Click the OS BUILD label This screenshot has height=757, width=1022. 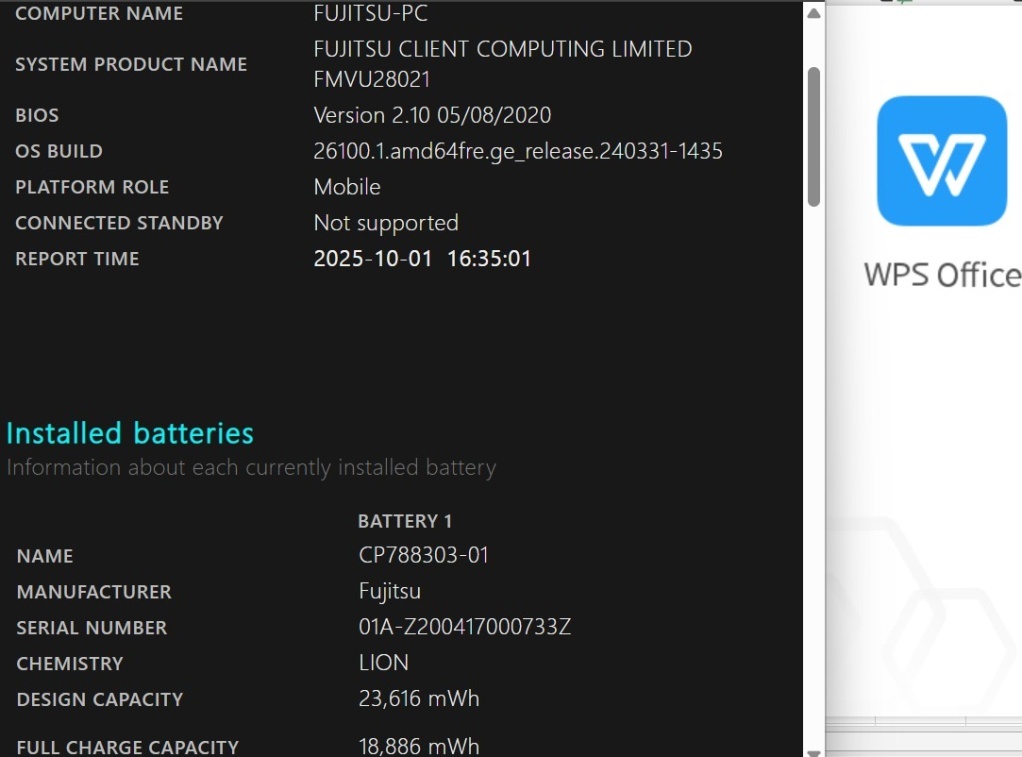59,151
